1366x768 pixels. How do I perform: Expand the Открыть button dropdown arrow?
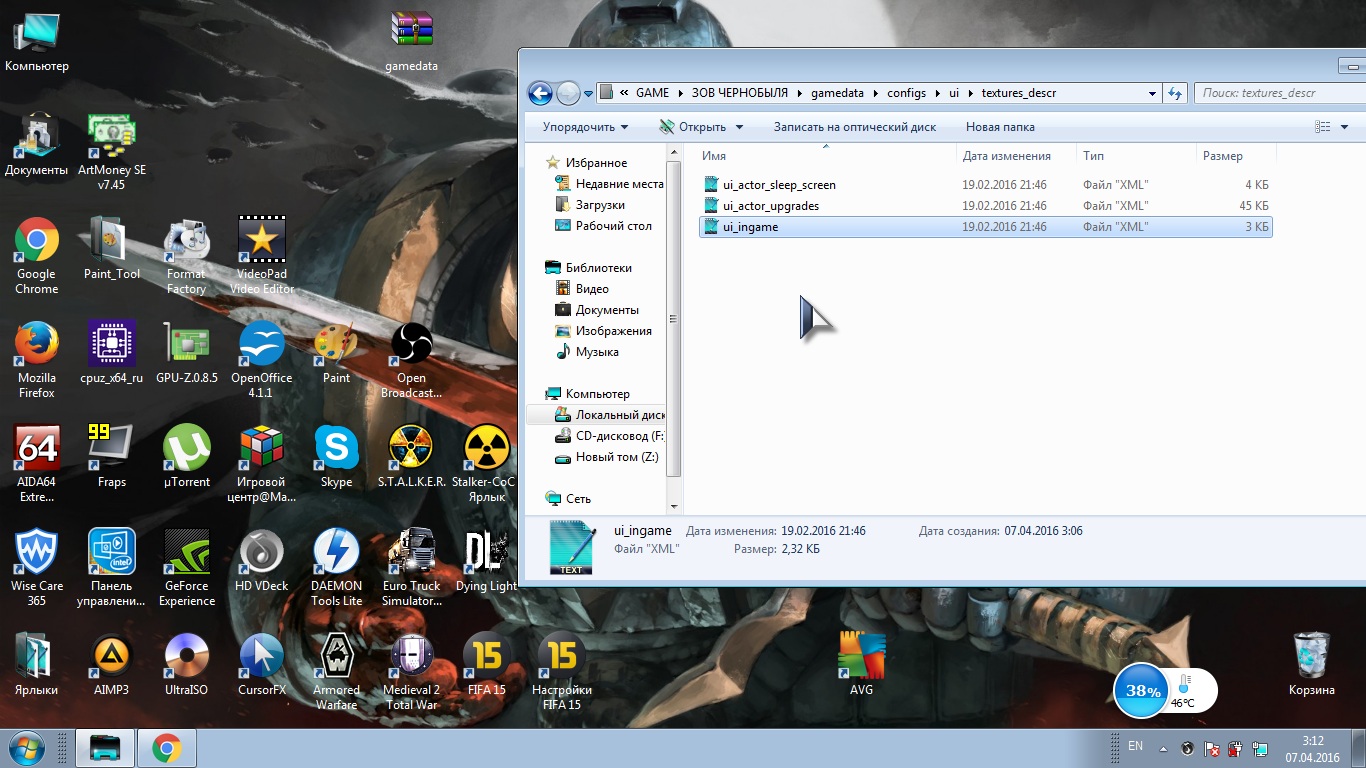(x=740, y=127)
